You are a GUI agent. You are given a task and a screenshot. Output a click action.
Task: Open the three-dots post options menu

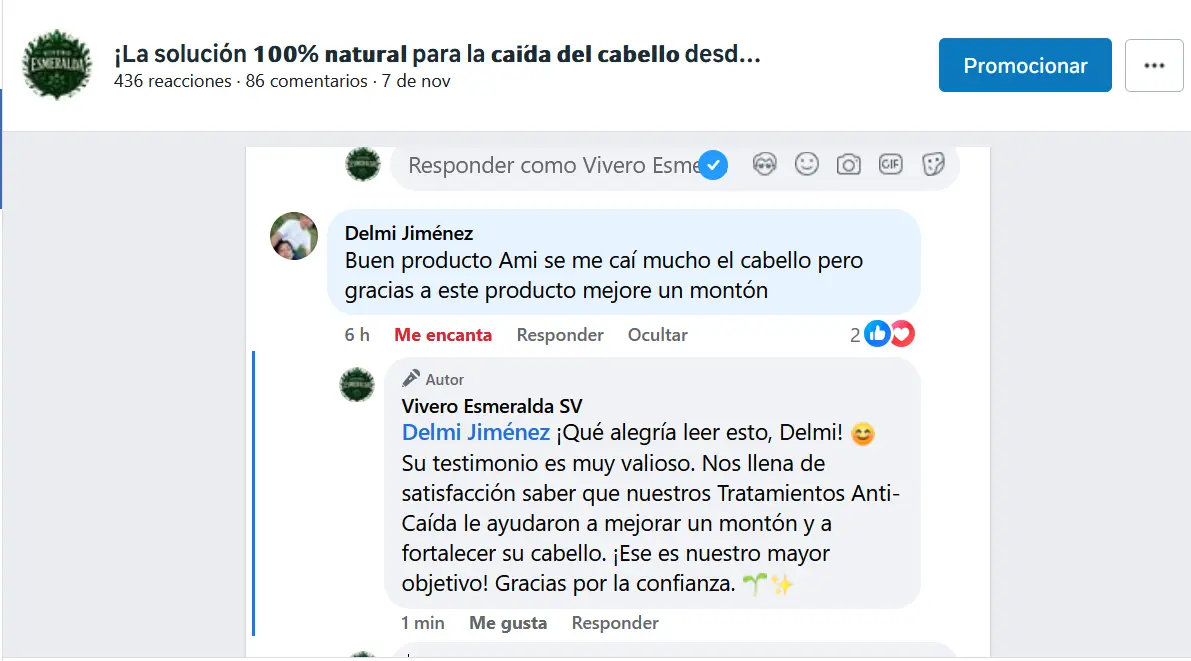1154,65
